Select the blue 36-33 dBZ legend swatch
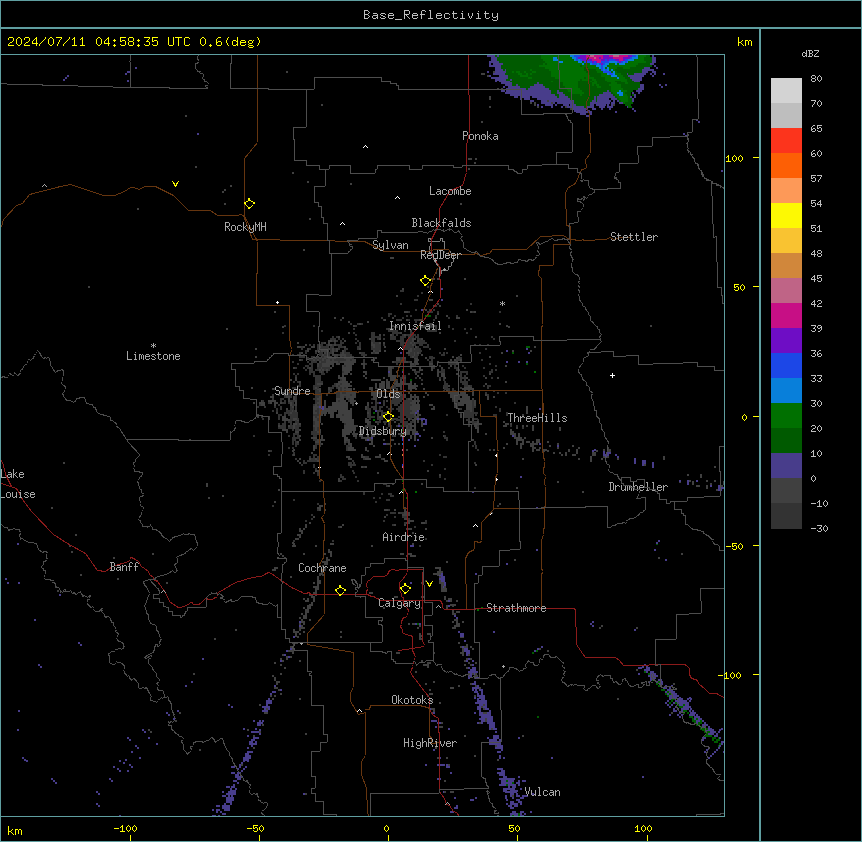Screen dimensions: 862x842 (786, 365)
